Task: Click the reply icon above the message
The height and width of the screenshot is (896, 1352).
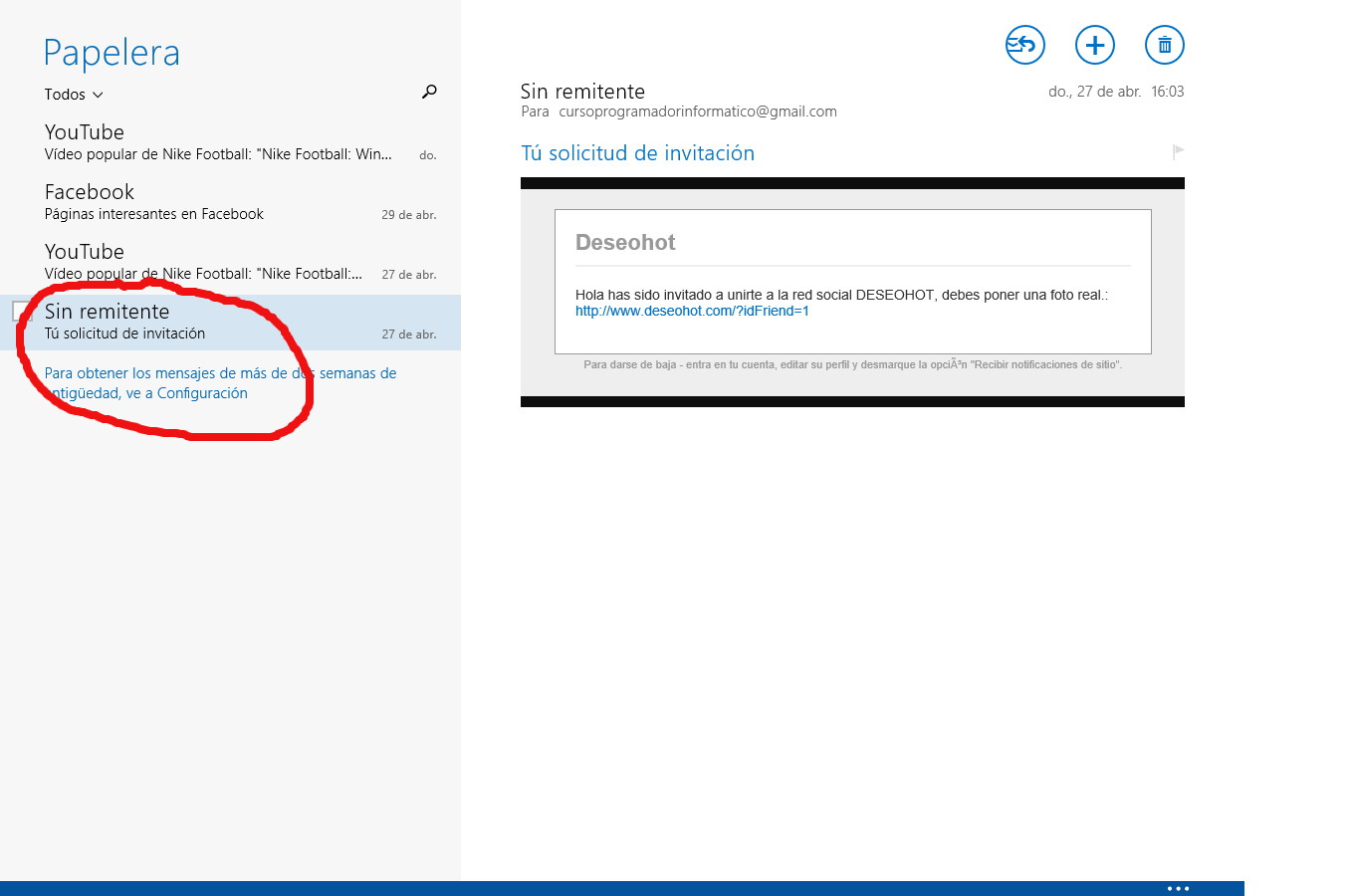Action: pos(1024,45)
